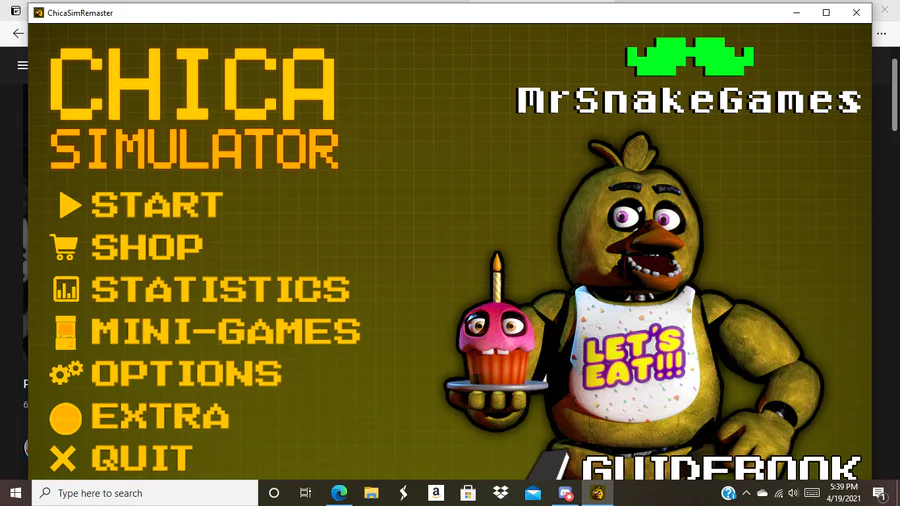Click the blue help icon in system tray

[728, 493]
